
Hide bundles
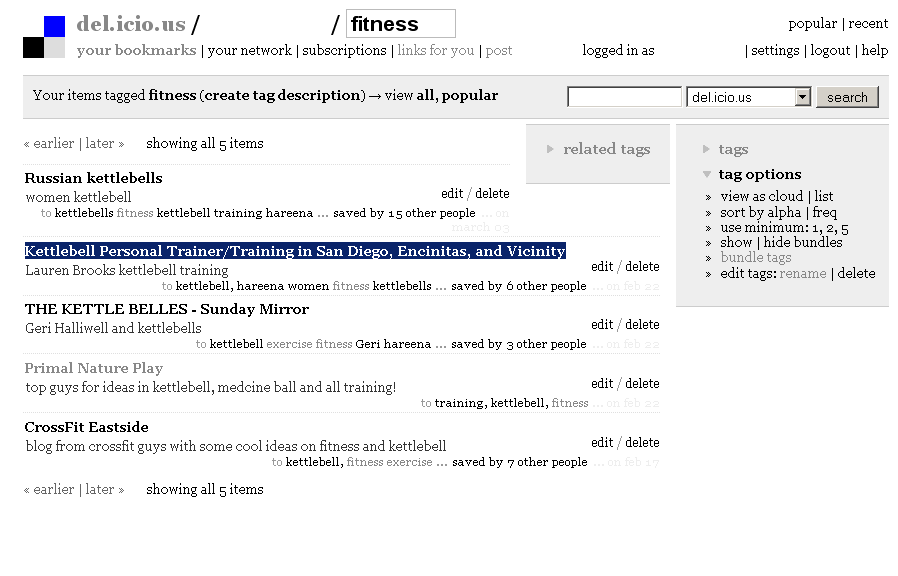803,242
